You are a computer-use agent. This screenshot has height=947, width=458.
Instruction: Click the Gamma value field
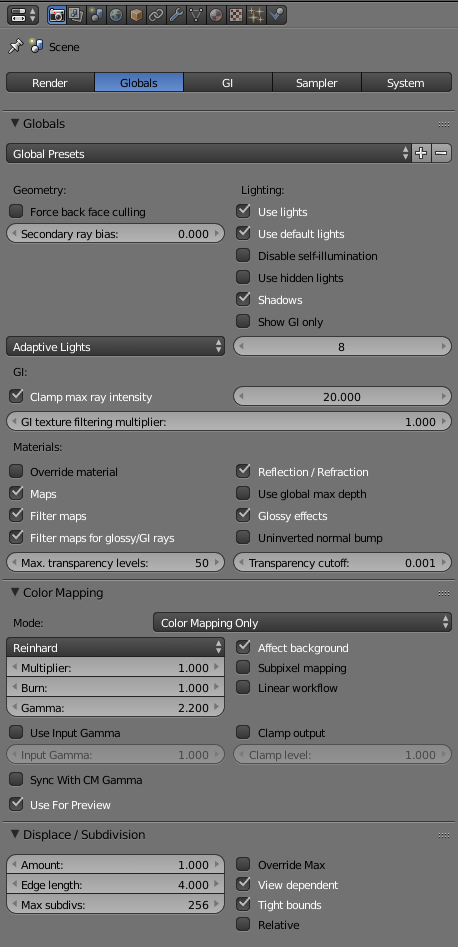pyautogui.click(x=115, y=708)
